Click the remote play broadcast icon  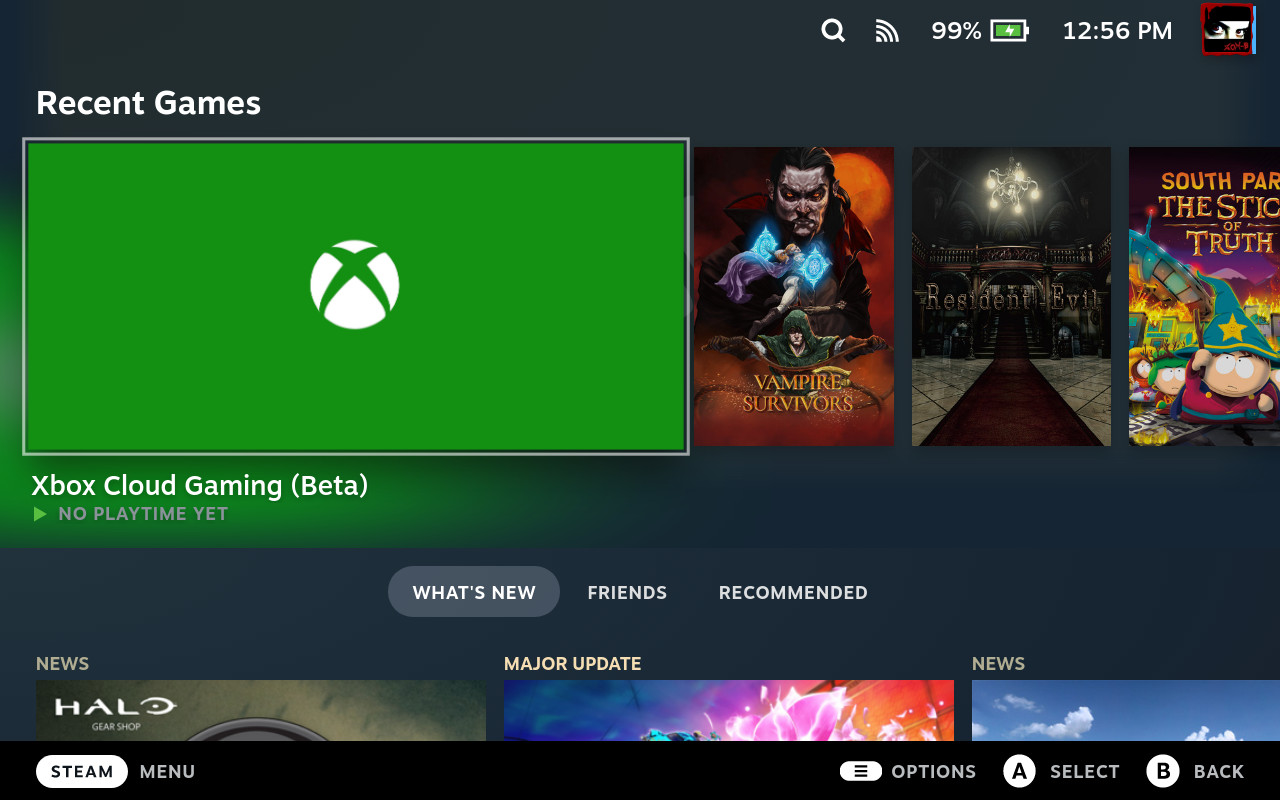coord(887,31)
